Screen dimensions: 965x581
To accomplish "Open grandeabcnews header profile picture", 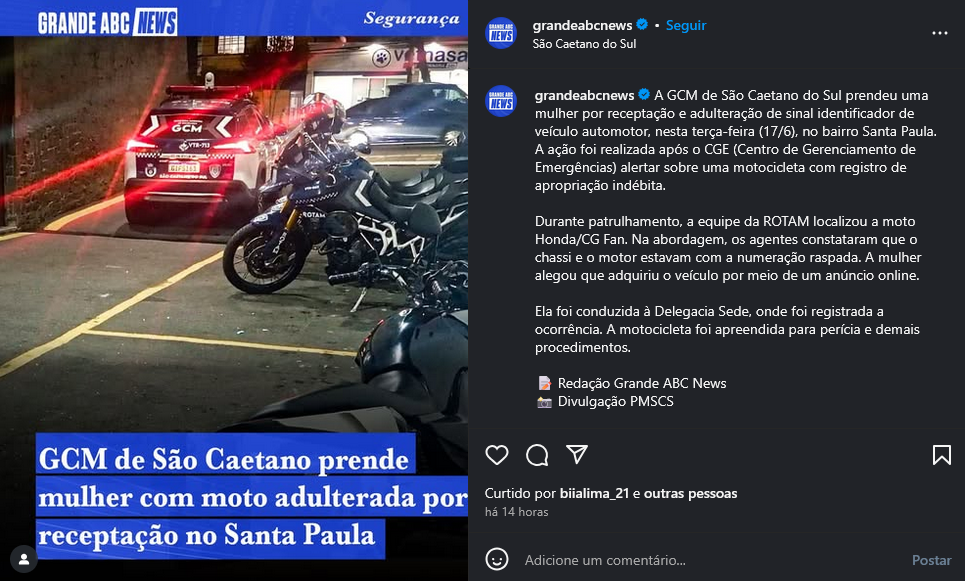I will click(x=501, y=33).
